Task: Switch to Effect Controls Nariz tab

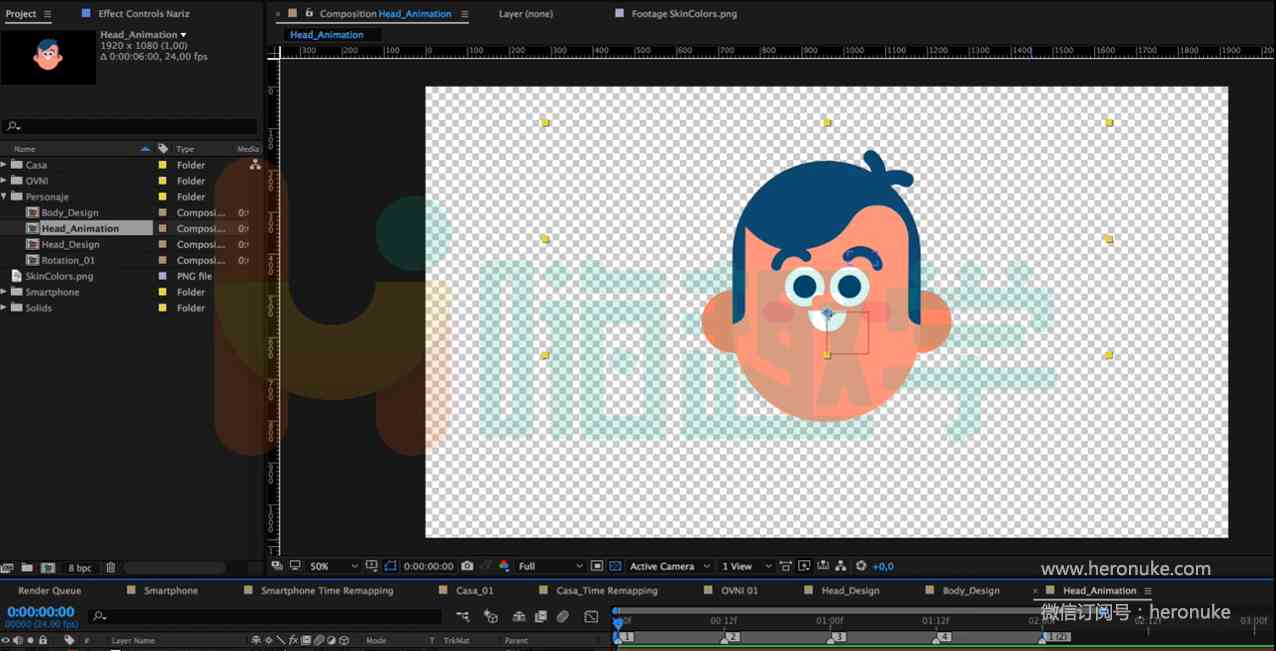Action: click(143, 14)
